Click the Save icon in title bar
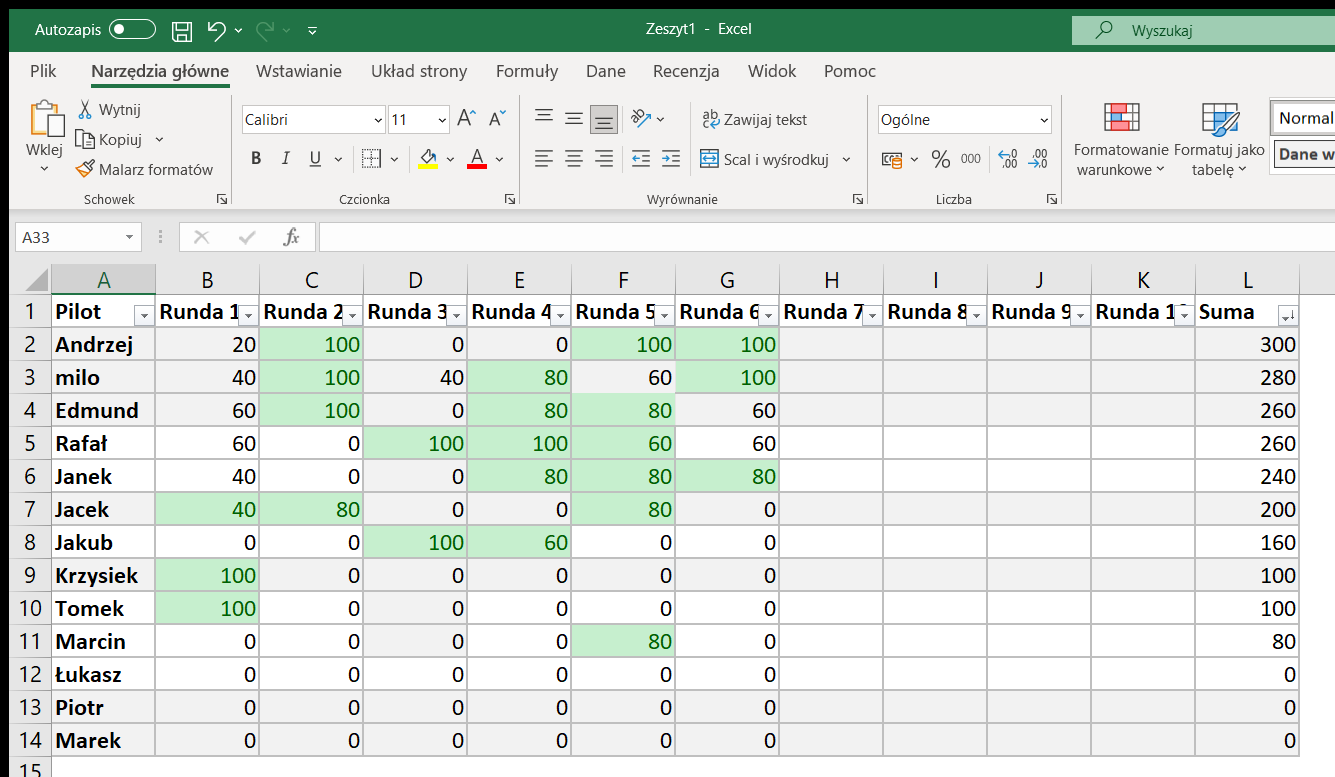Viewport: 1335px width, 777px height. (181, 30)
